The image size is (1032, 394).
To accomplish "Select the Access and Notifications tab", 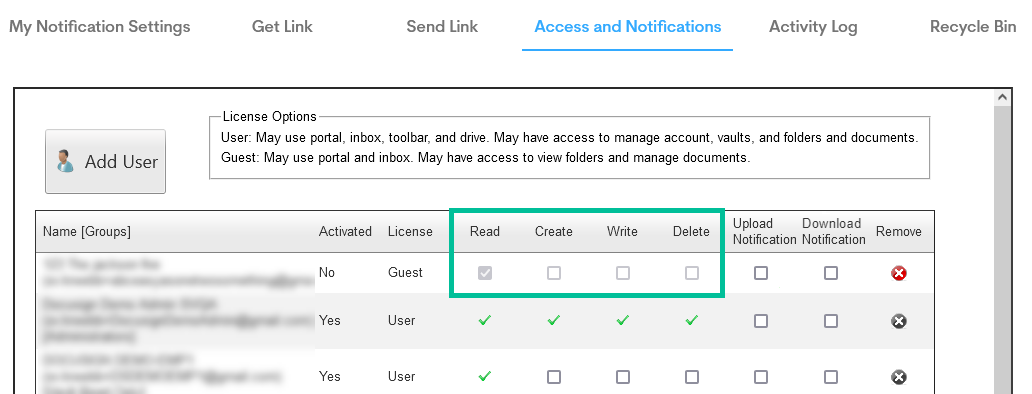I will (x=627, y=27).
